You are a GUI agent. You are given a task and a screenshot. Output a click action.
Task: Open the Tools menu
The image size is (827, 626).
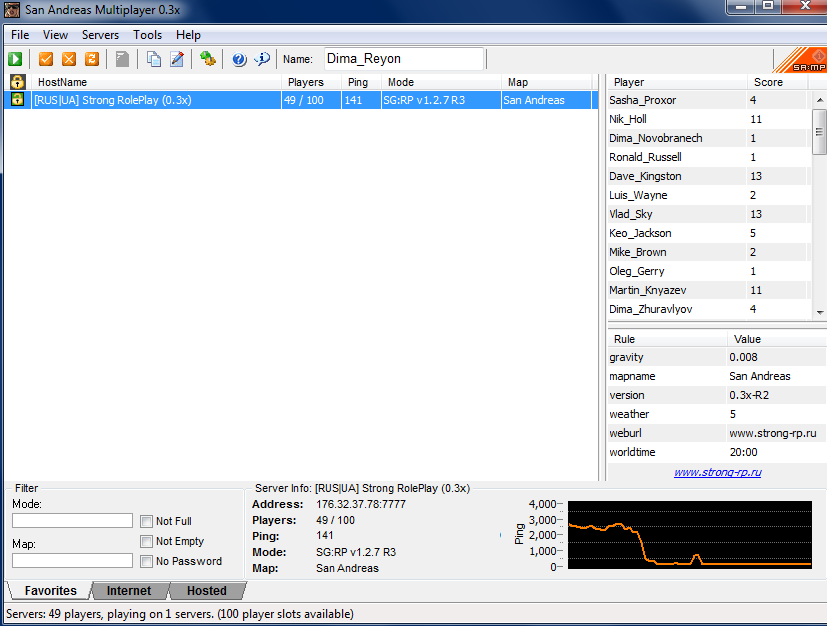pos(147,35)
